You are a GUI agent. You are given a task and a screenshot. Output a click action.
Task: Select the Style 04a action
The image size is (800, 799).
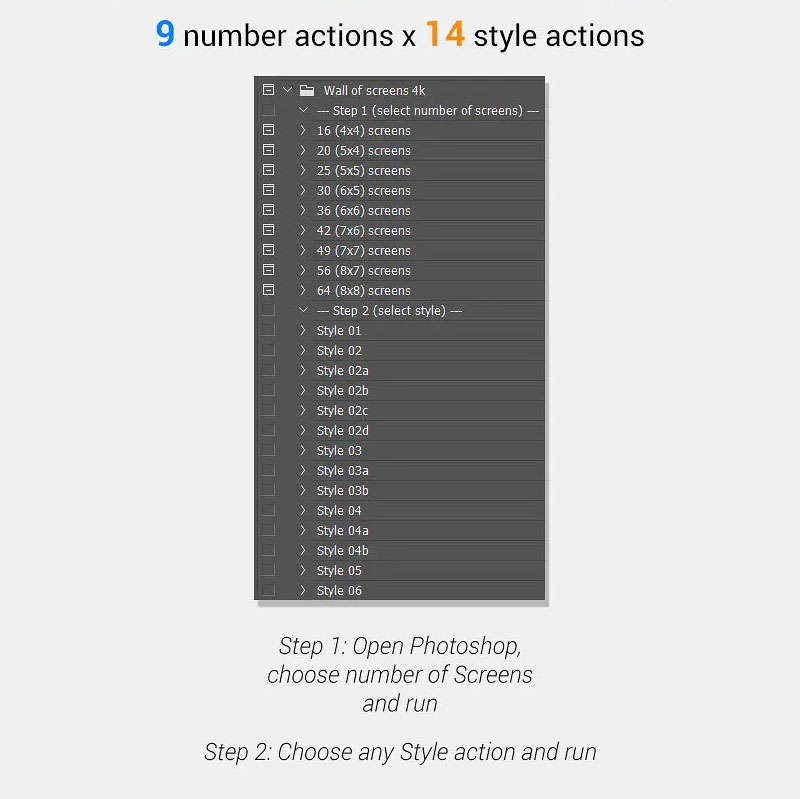pyautogui.click(x=343, y=530)
